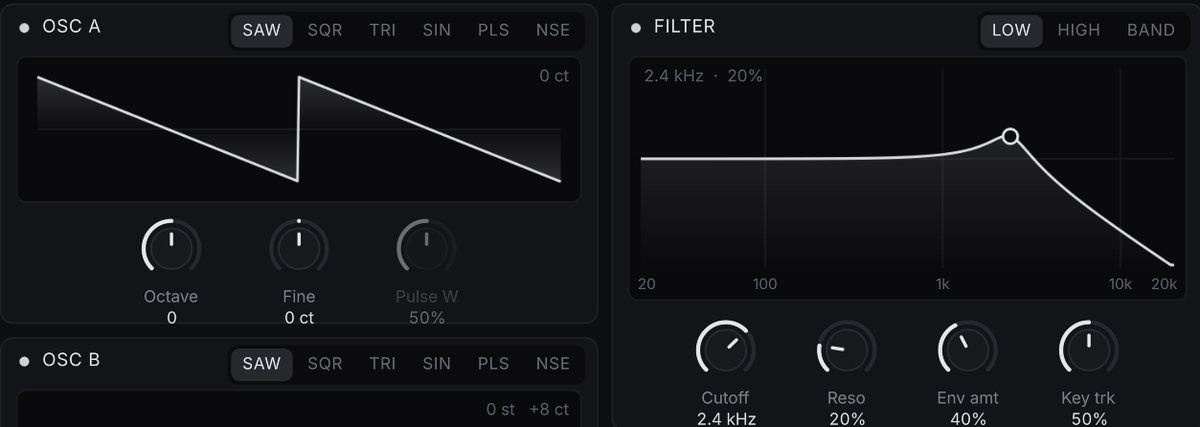Choose PLS waveform for OSC B

pyautogui.click(x=494, y=364)
